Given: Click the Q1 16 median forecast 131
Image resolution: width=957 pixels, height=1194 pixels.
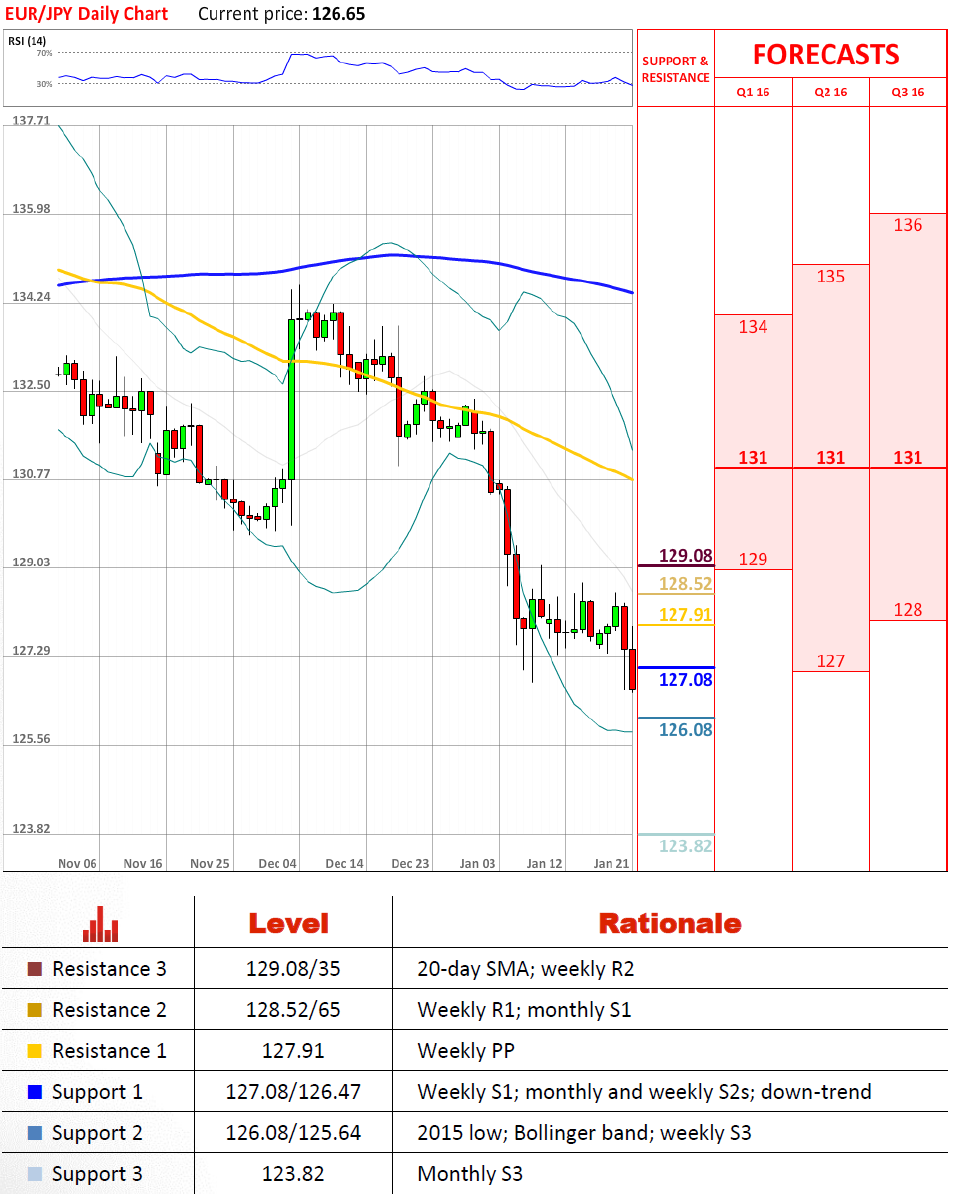Looking at the screenshot, I should 753,458.
